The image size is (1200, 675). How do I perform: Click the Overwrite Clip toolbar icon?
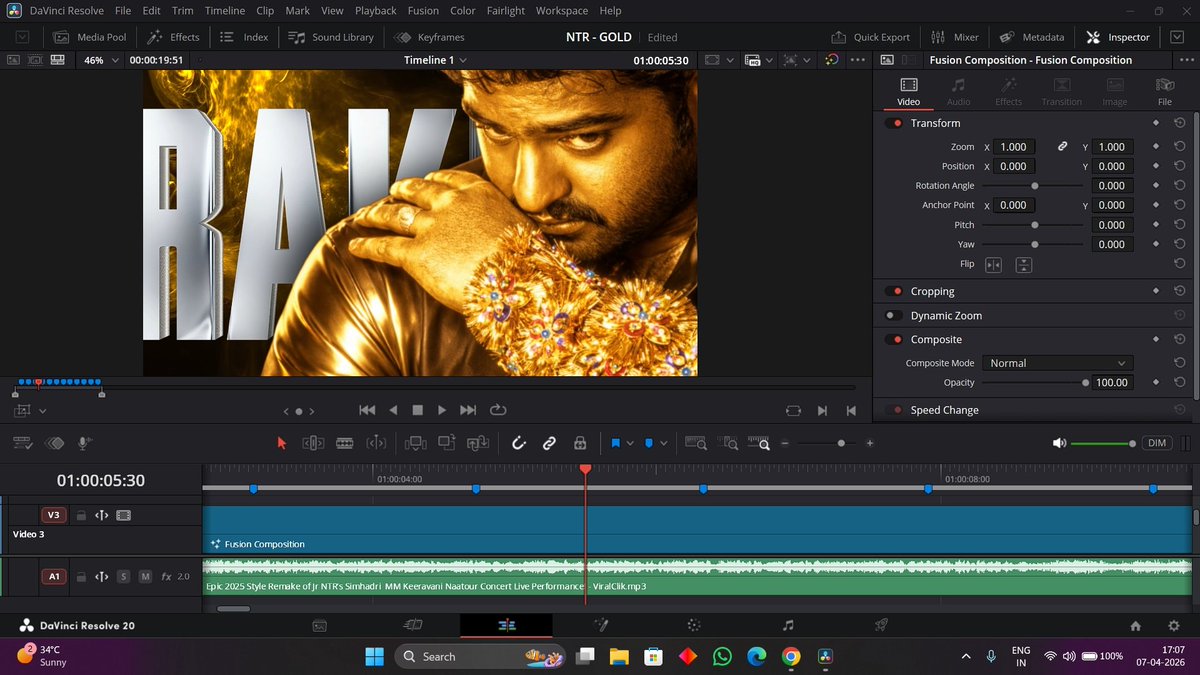pos(446,443)
